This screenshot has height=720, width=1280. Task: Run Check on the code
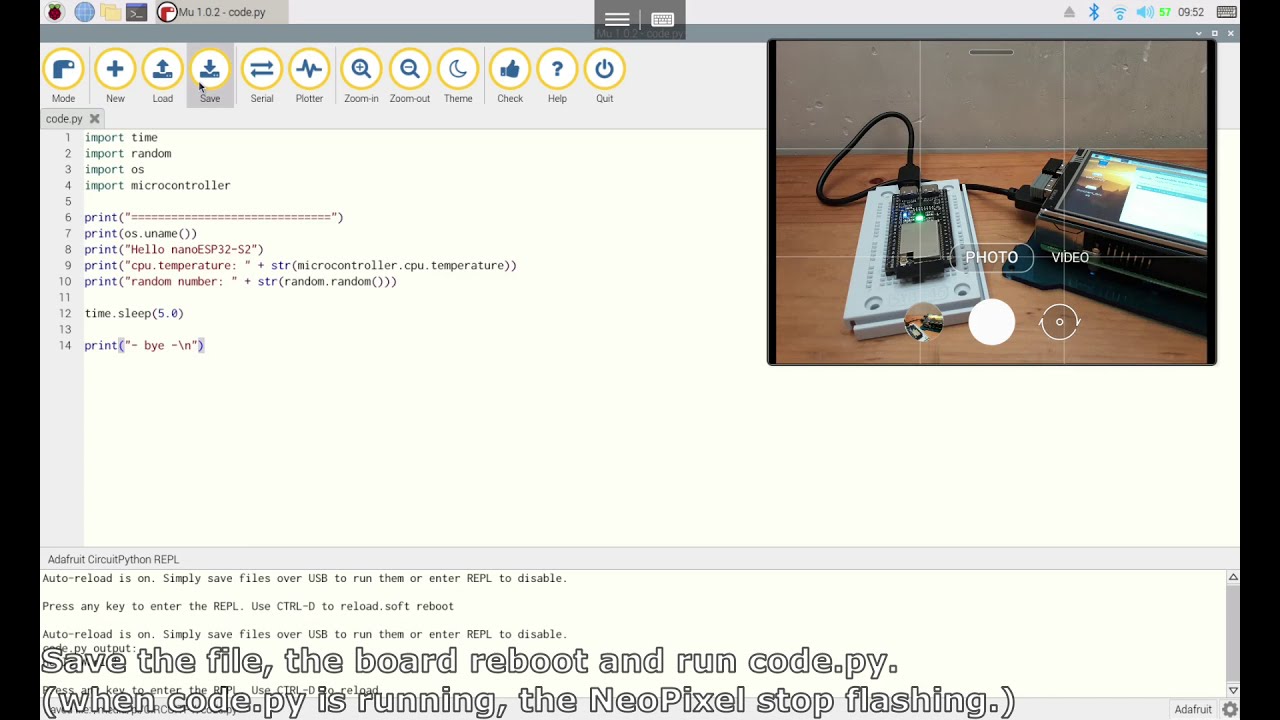(510, 77)
